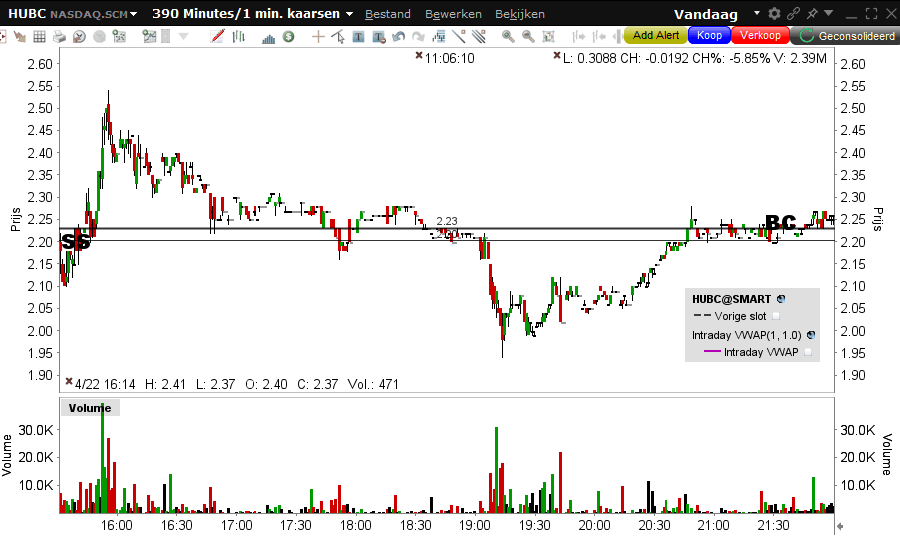
Task: Click the red Verkoop button
Action: tap(760, 36)
